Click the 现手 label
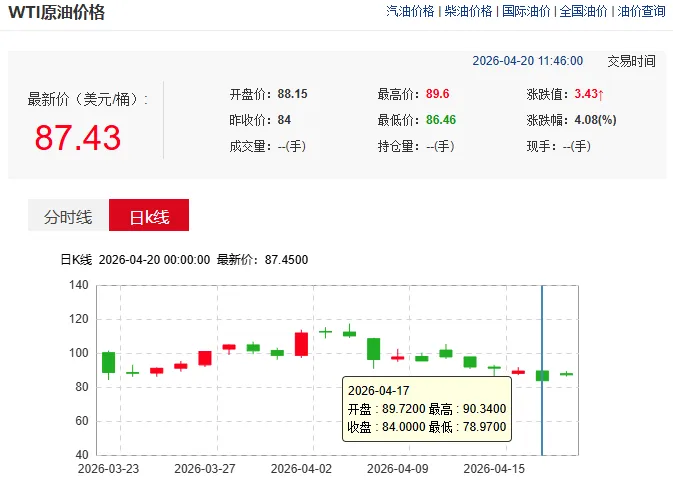 click(x=541, y=146)
